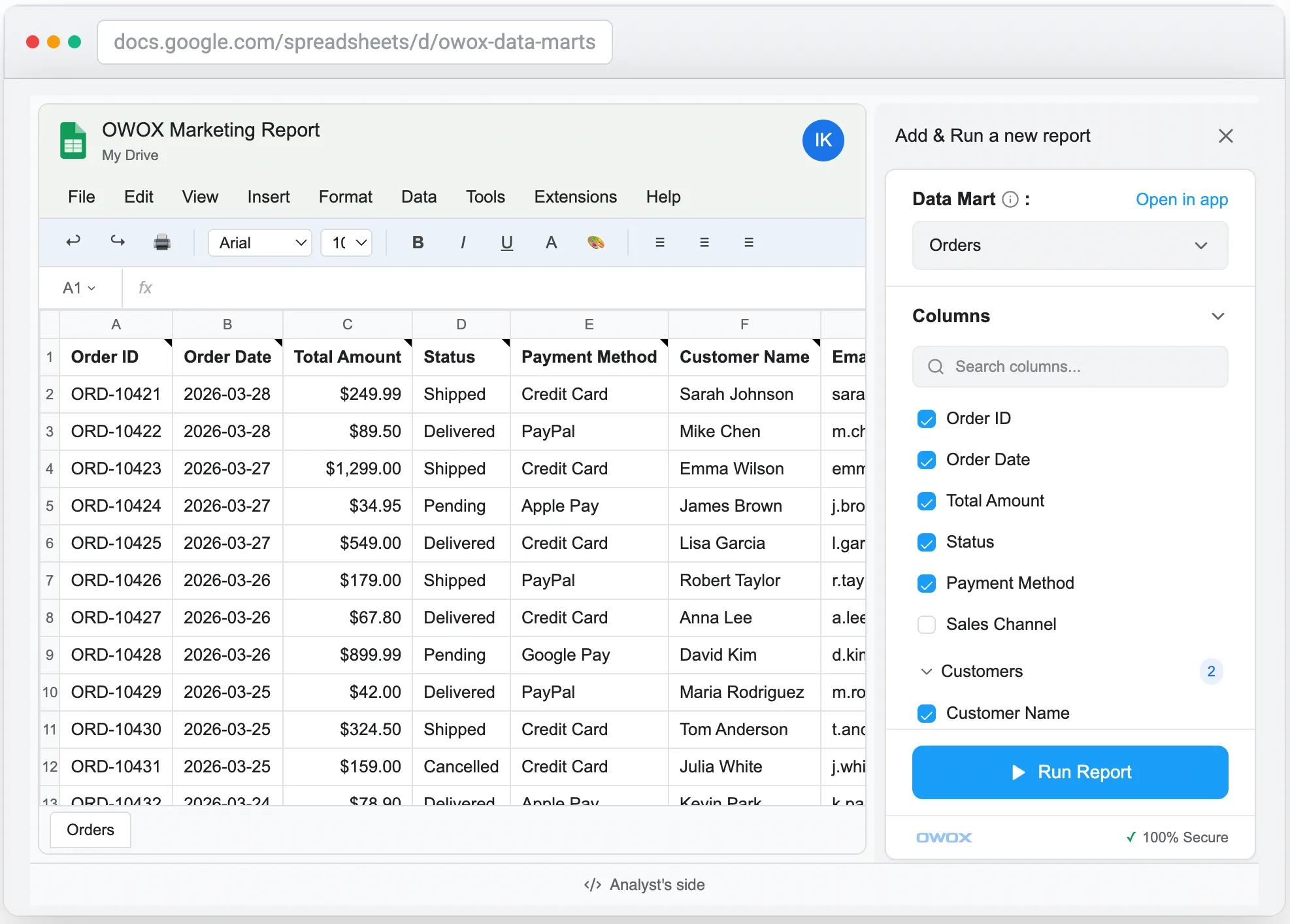
Task: Open the fill color palette icon
Action: pos(597,242)
